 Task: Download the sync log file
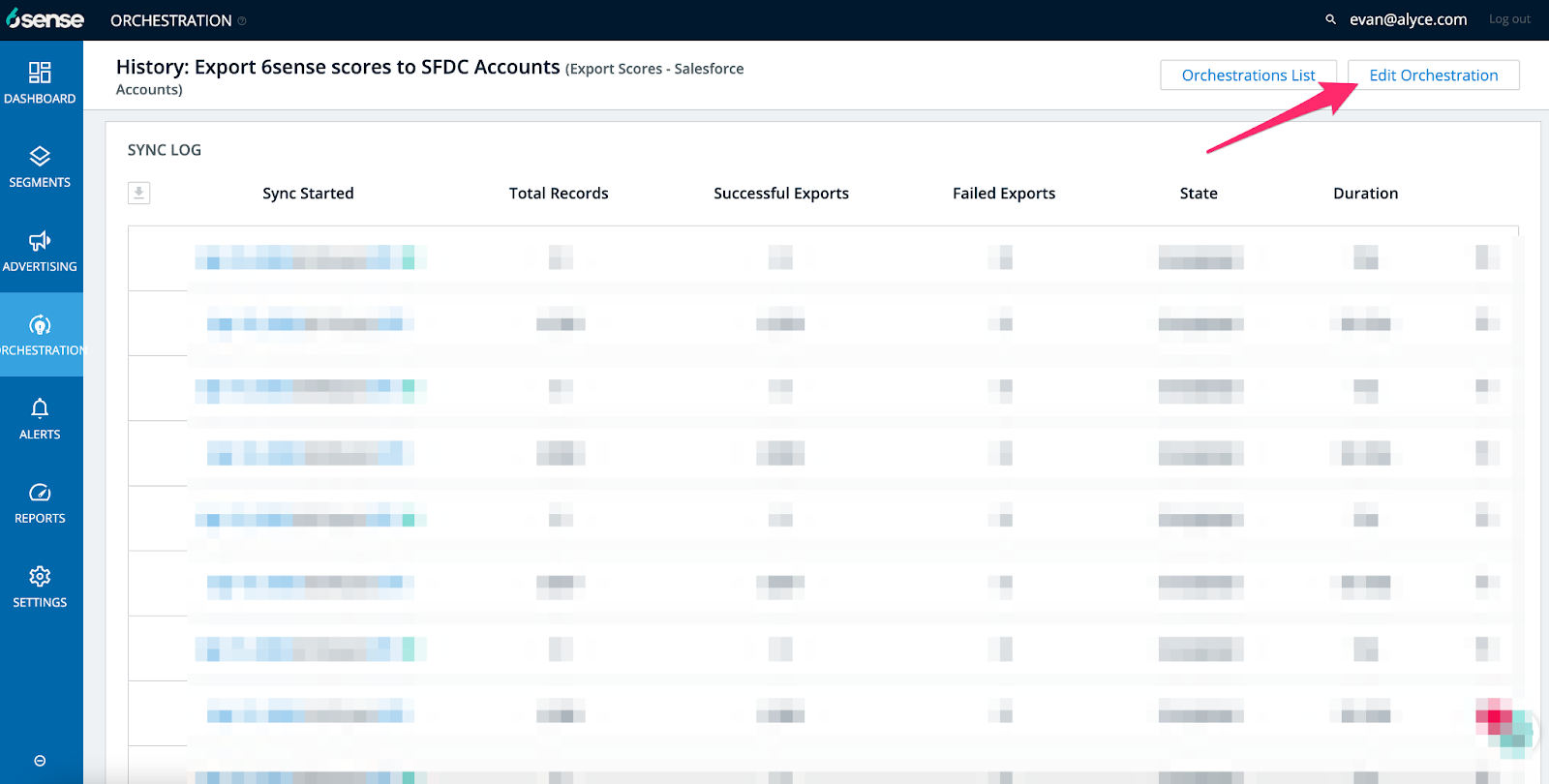tap(138, 193)
